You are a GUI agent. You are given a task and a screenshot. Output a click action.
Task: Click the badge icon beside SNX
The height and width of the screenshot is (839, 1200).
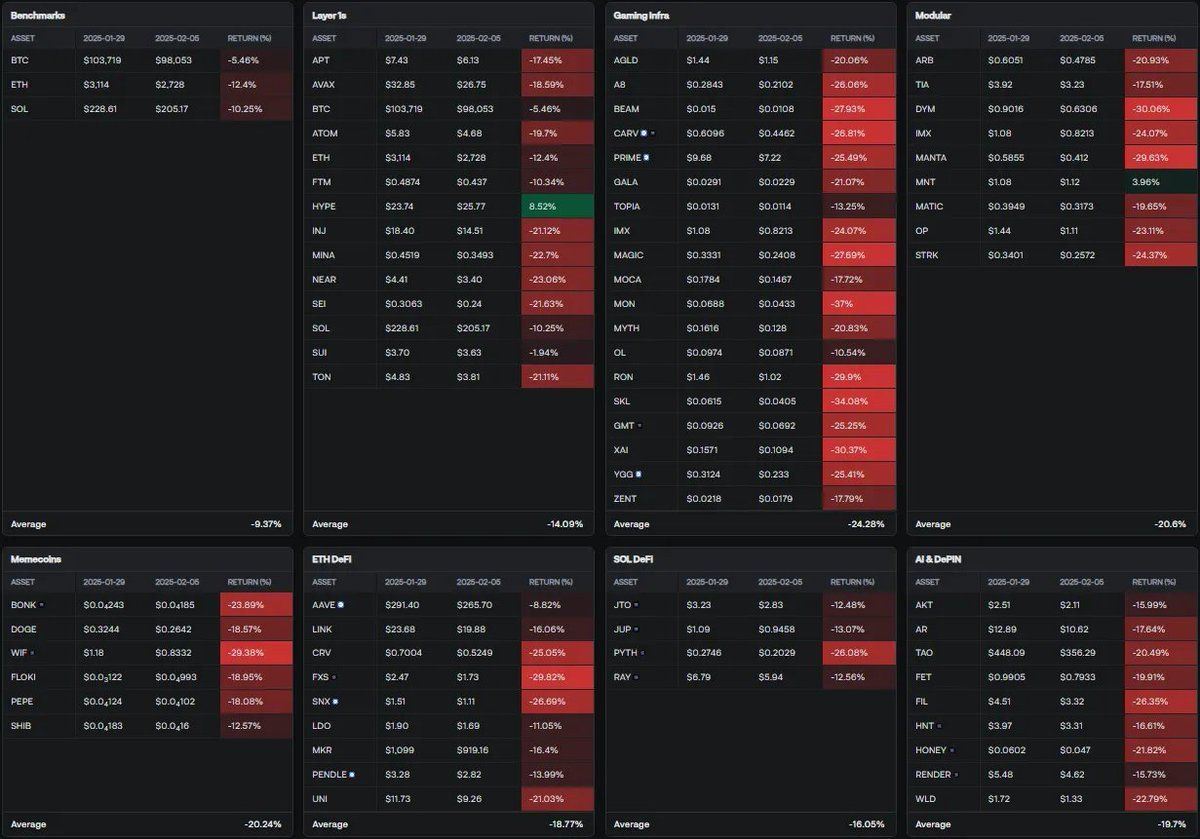click(335, 702)
